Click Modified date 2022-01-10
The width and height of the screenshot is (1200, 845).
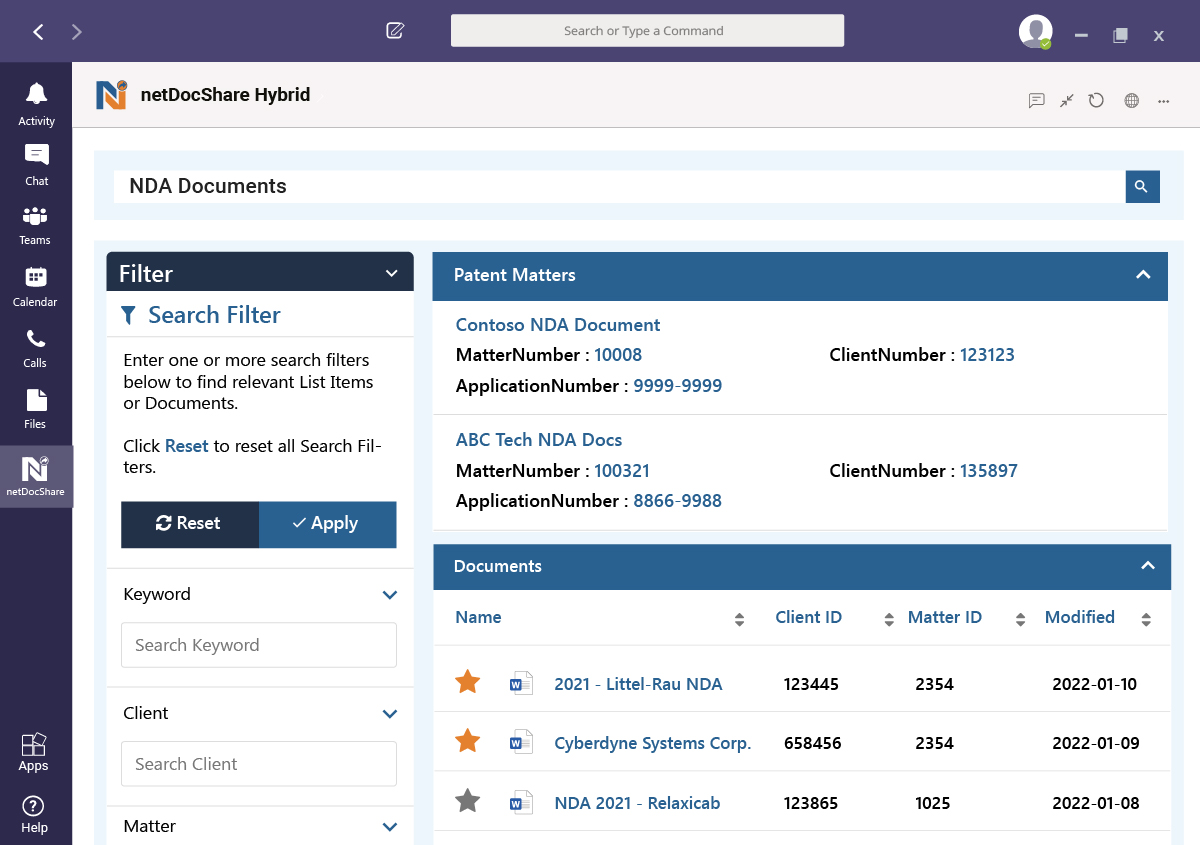coord(1094,684)
